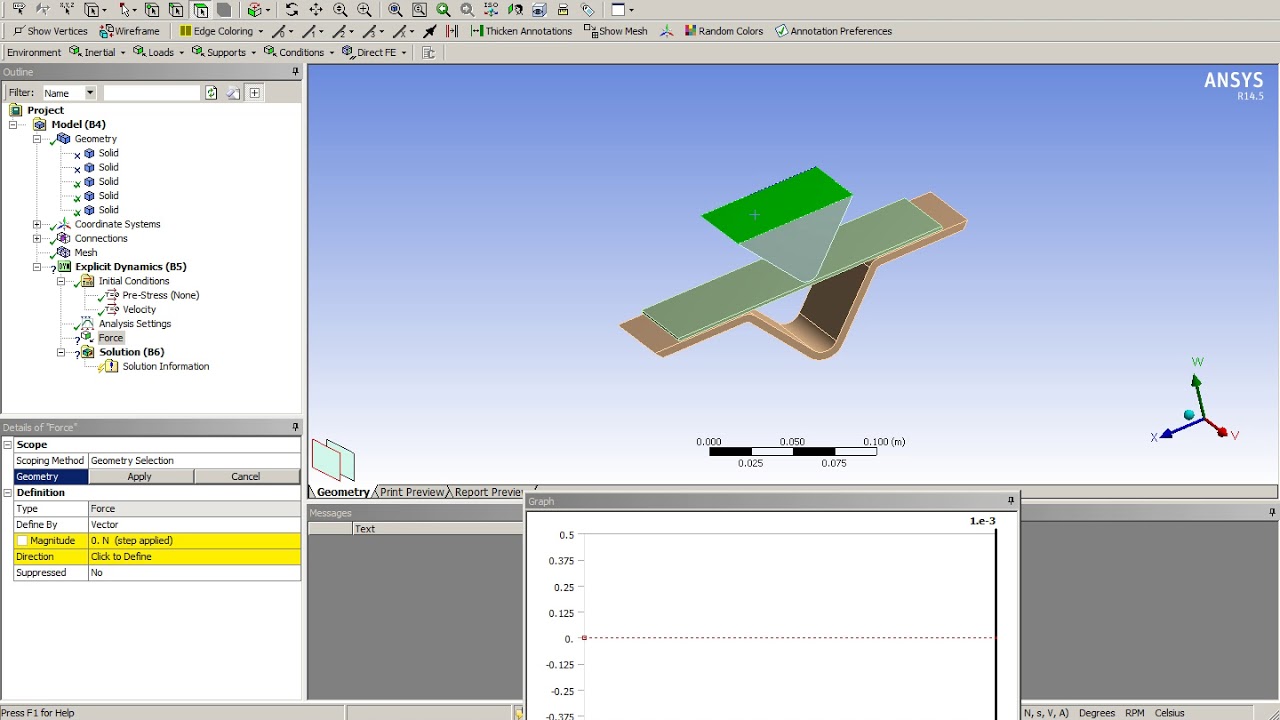This screenshot has height=720, width=1280.
Task: Click the worksheet icon beside Direct FE
Action: [428, 52]
